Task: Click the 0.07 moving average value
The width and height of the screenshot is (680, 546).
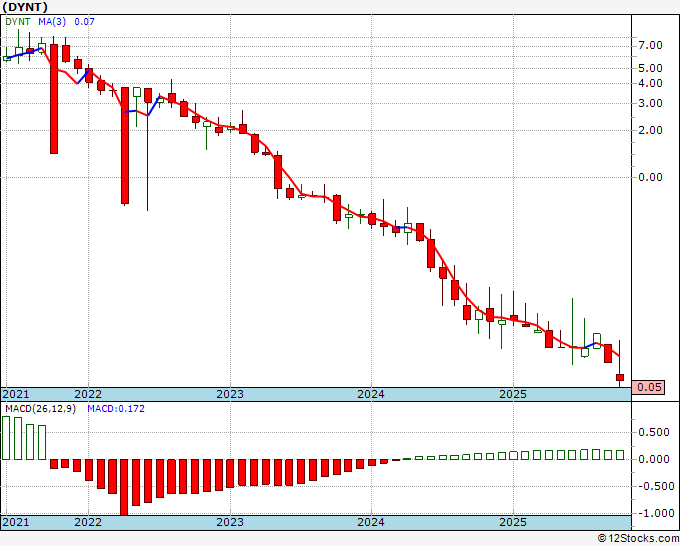Action: click(84, 21)
